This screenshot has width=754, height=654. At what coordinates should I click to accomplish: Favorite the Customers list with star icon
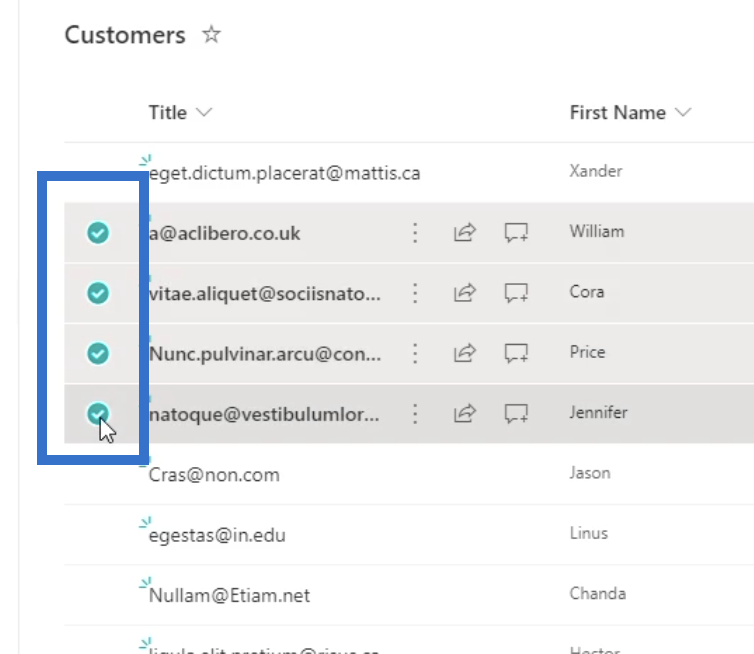coord(211,35)
